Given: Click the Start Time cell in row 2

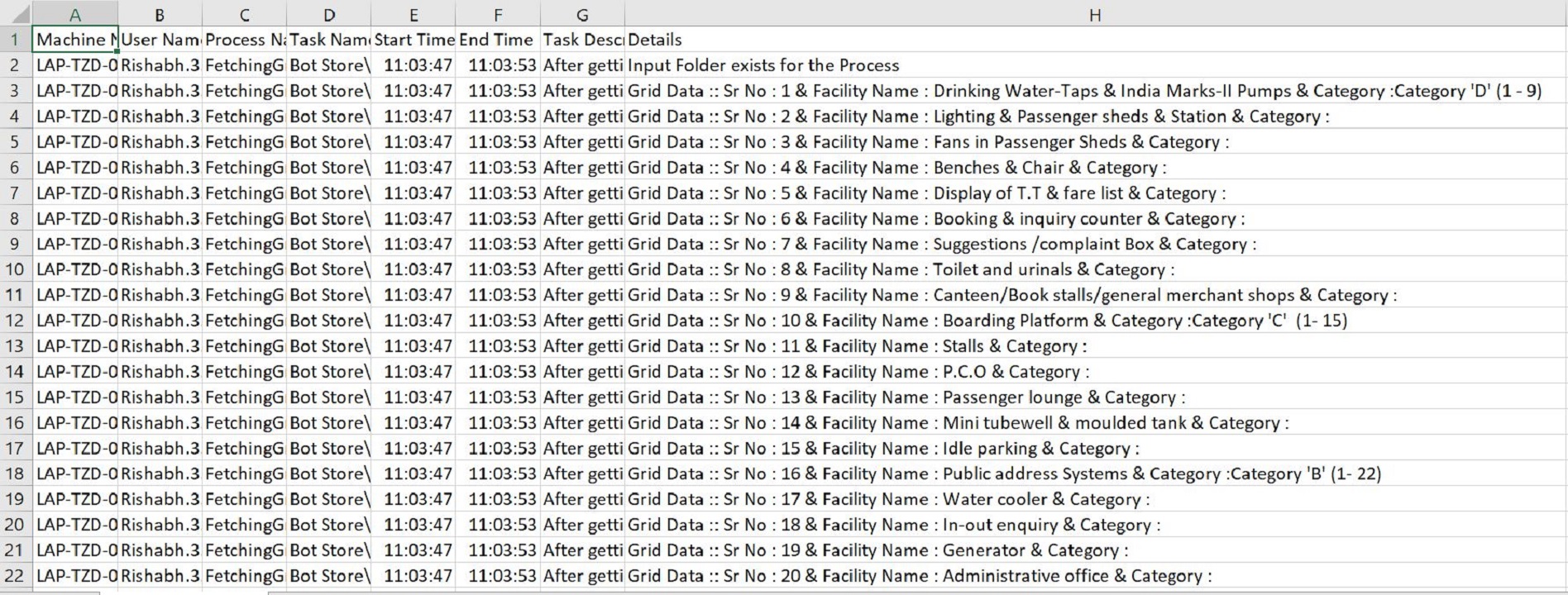Looking at the screenshot, I should click(x=414, y=65).
